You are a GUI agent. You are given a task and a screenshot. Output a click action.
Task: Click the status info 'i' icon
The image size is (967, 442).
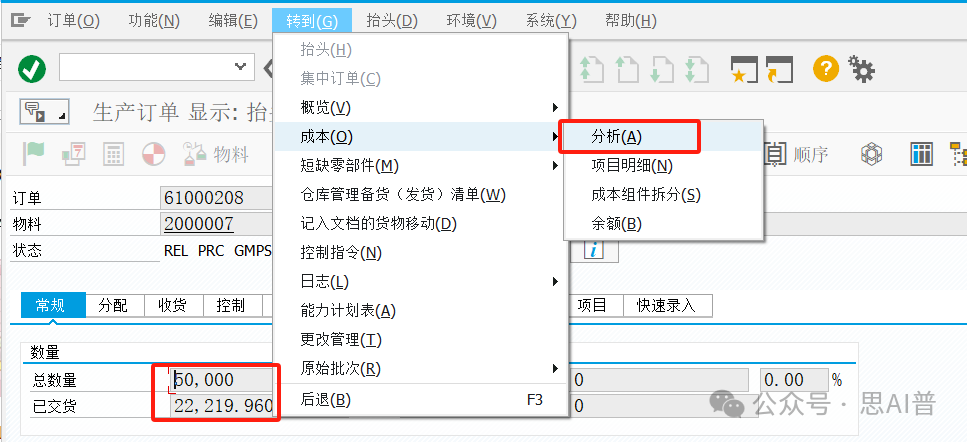point(595,250)
